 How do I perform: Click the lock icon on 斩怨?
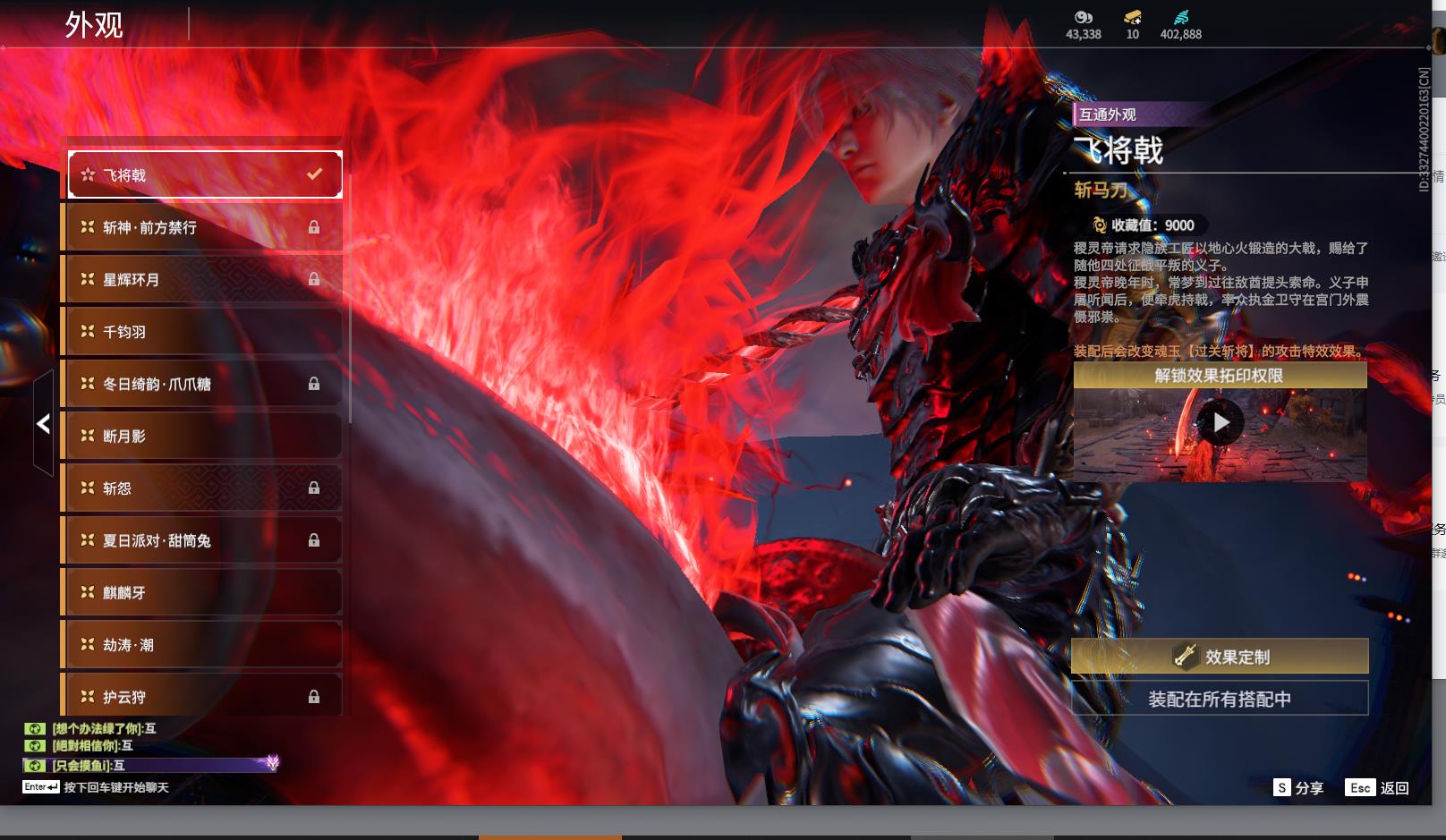click(314, 488)
